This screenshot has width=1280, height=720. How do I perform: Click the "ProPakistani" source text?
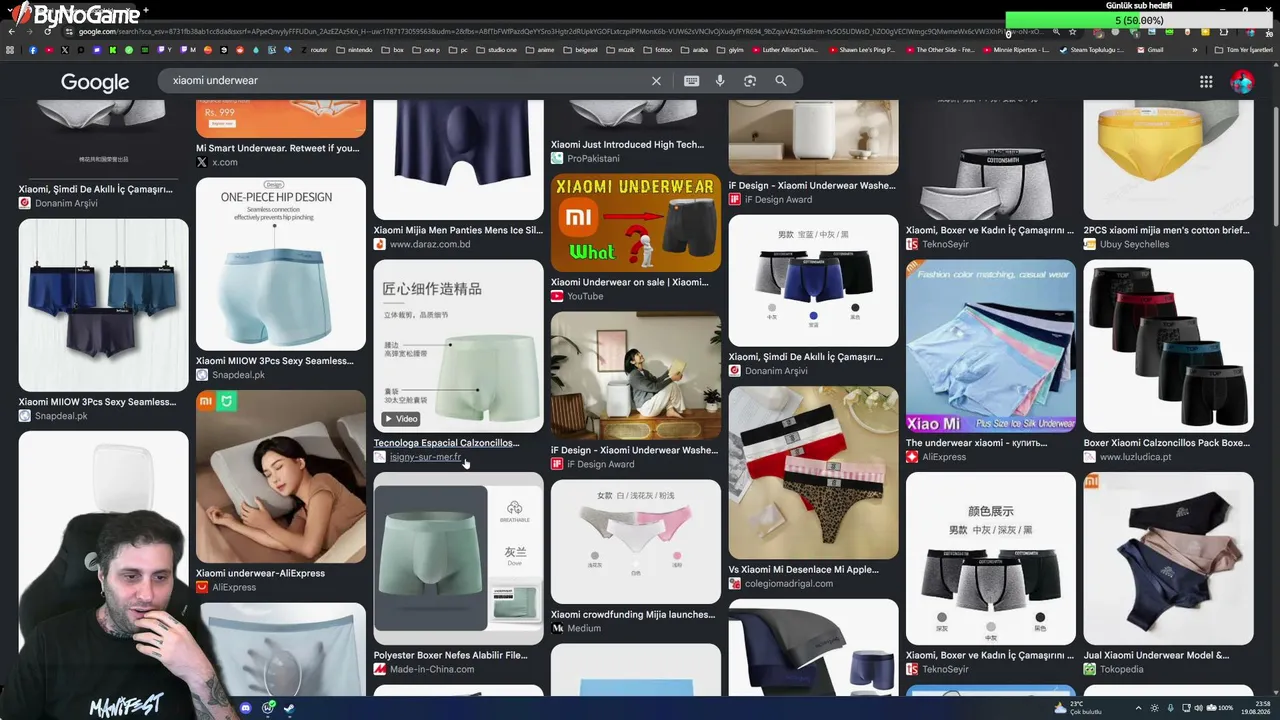click(593, 159)
